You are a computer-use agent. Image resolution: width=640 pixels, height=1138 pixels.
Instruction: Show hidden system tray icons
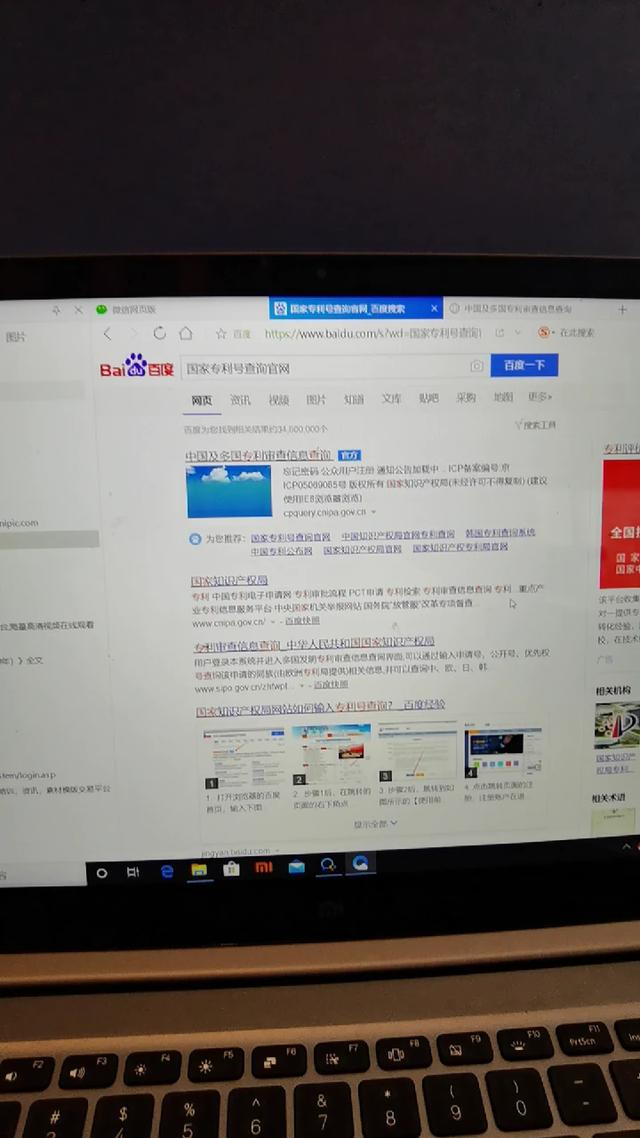627,847
